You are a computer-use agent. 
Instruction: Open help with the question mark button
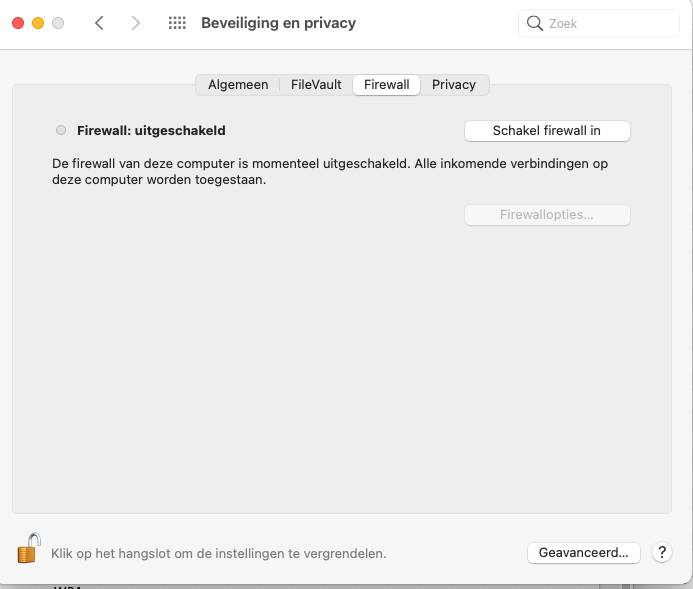[662, 552]
